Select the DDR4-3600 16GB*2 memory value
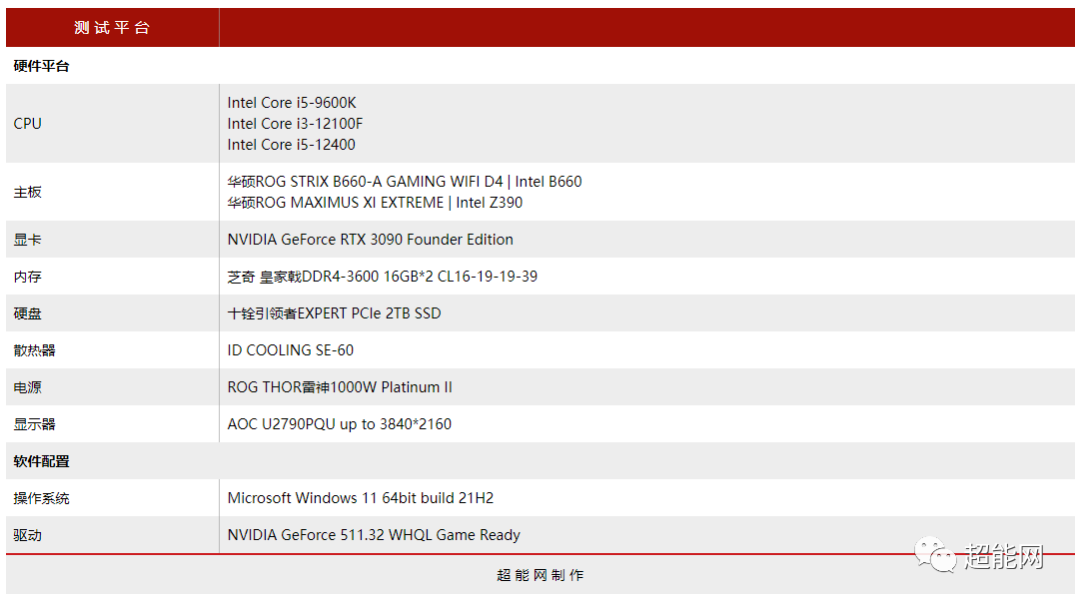This screenshot has width=1080, height=605. click(x=382, y=276)
